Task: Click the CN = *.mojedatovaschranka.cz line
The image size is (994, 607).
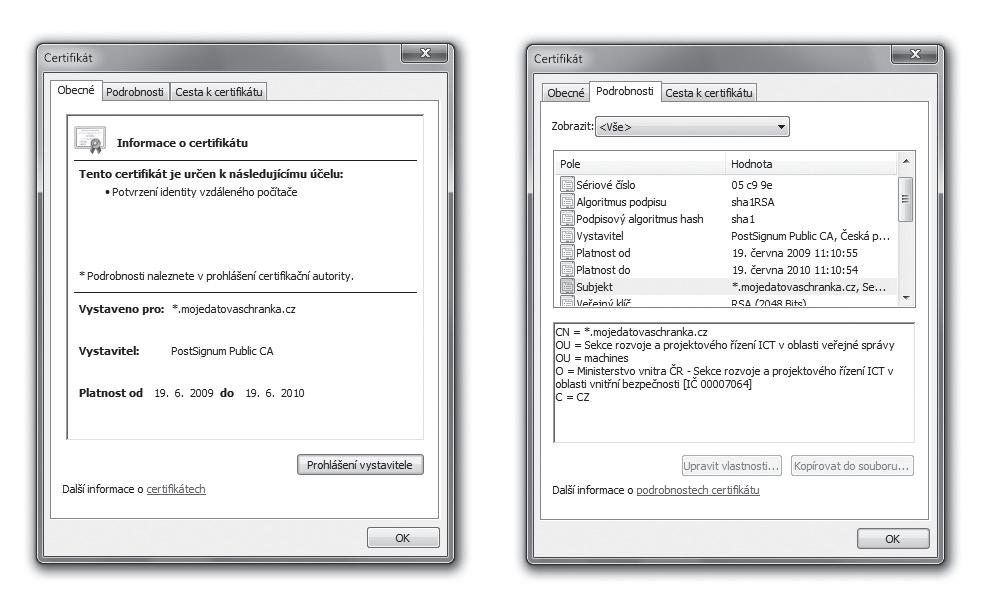Action: tap(631, 332)
